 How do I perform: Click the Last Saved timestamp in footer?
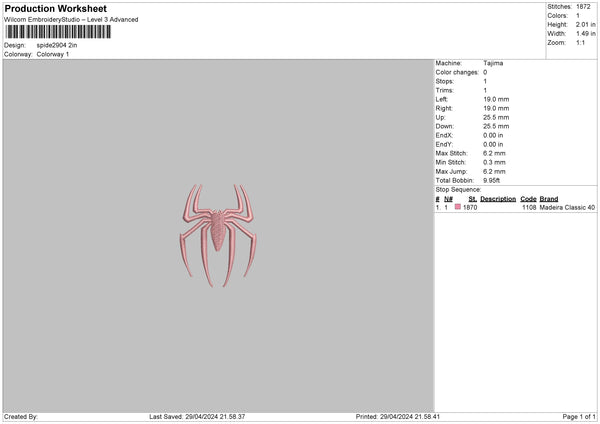(197, 416)
